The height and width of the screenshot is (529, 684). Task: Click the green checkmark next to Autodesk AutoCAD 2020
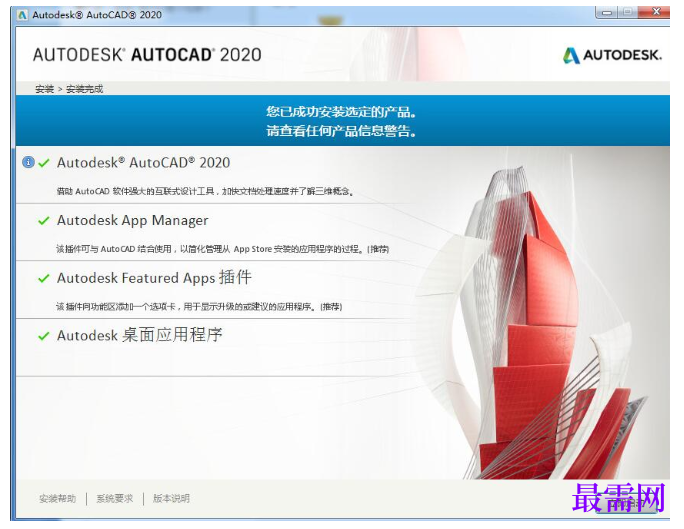point(44,163)
